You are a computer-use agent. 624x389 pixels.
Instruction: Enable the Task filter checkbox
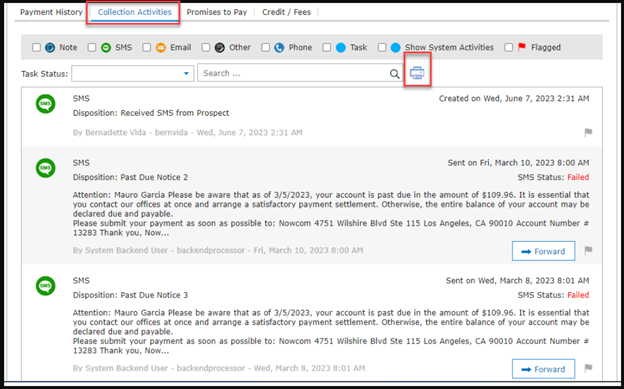point(327,48)
